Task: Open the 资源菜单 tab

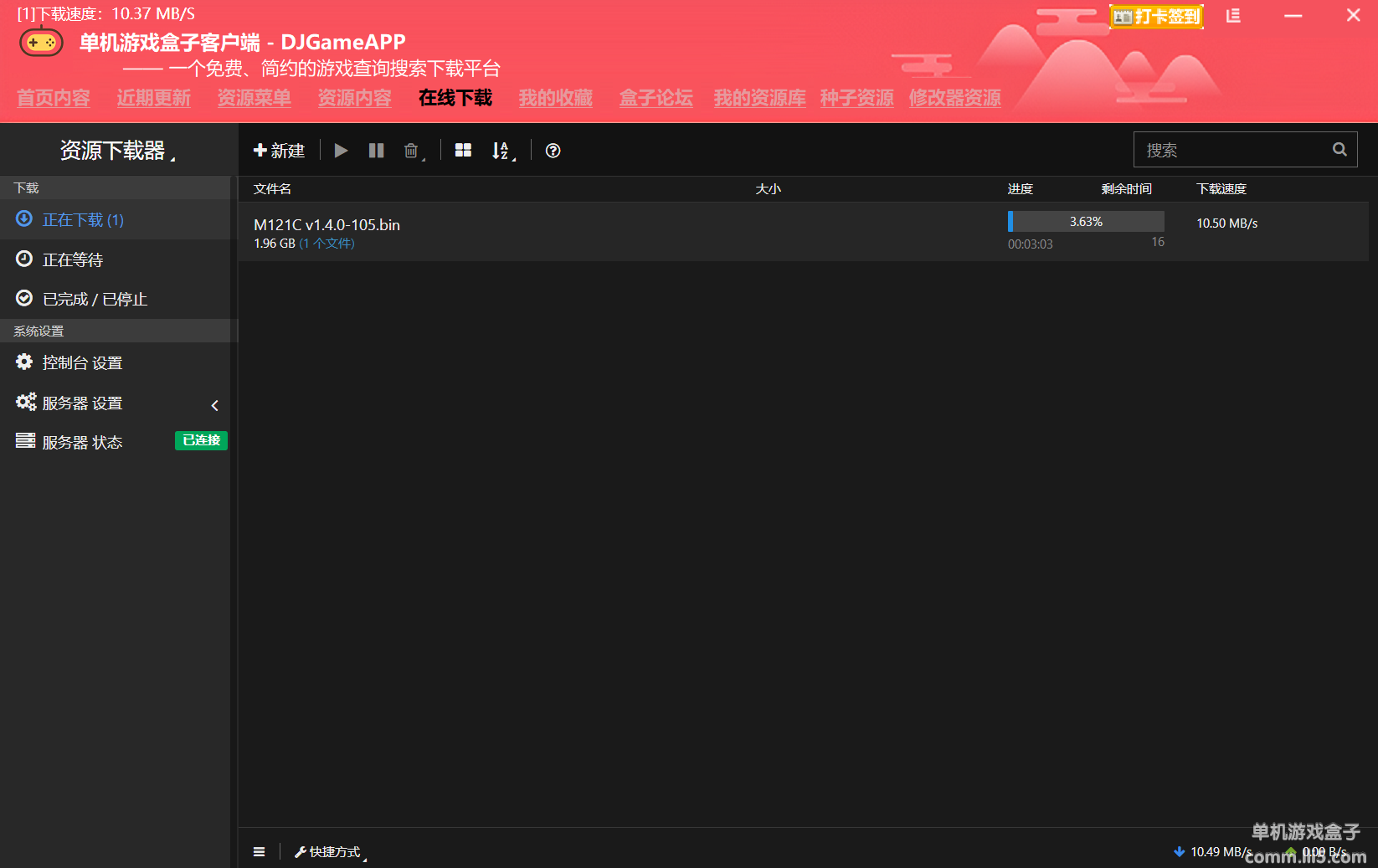Action: [x=255, y=98]
